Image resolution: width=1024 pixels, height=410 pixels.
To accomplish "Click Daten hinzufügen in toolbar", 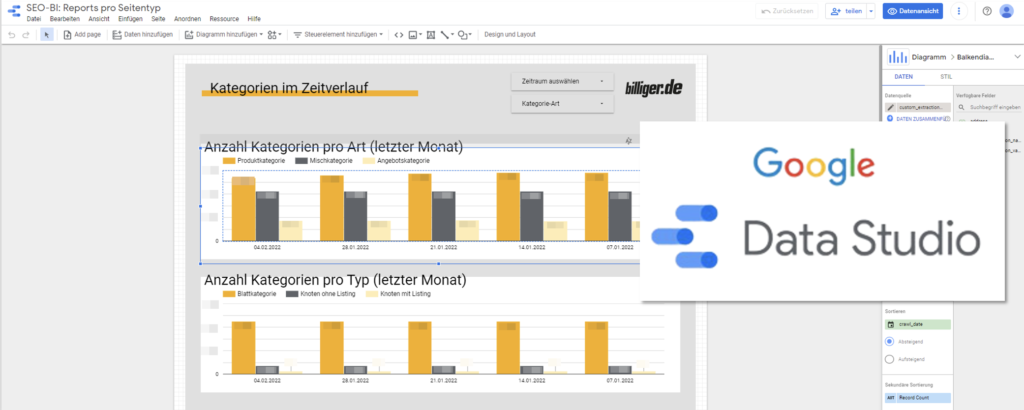I will coord(142,35).
